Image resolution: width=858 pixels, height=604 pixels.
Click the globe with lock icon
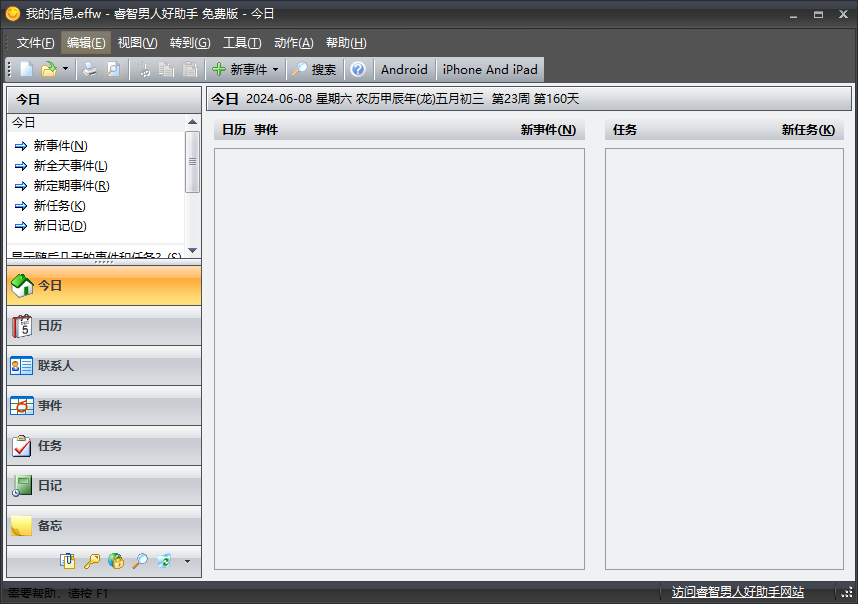point(116,561)
